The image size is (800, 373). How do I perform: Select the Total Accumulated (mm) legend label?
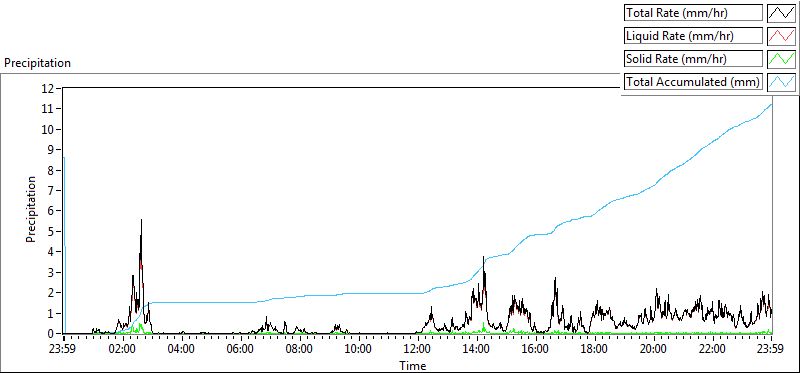[693, 82]
